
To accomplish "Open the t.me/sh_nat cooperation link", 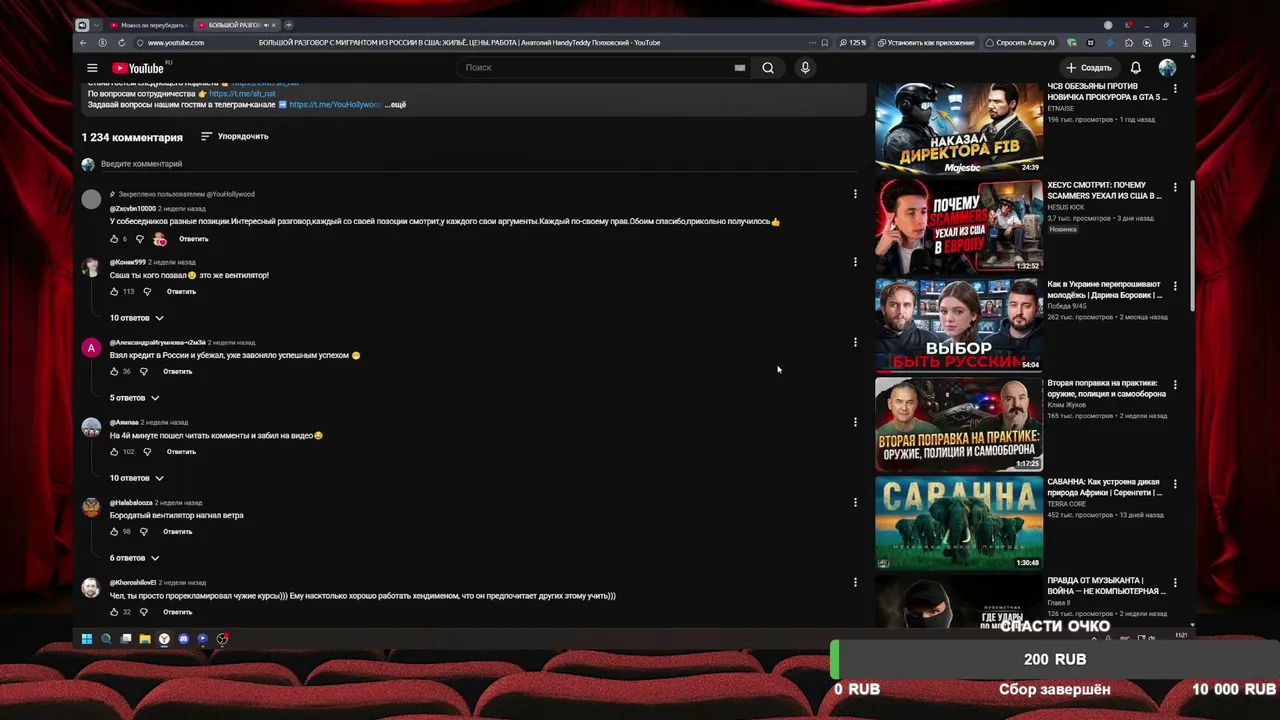I will [x=242, y=94].
